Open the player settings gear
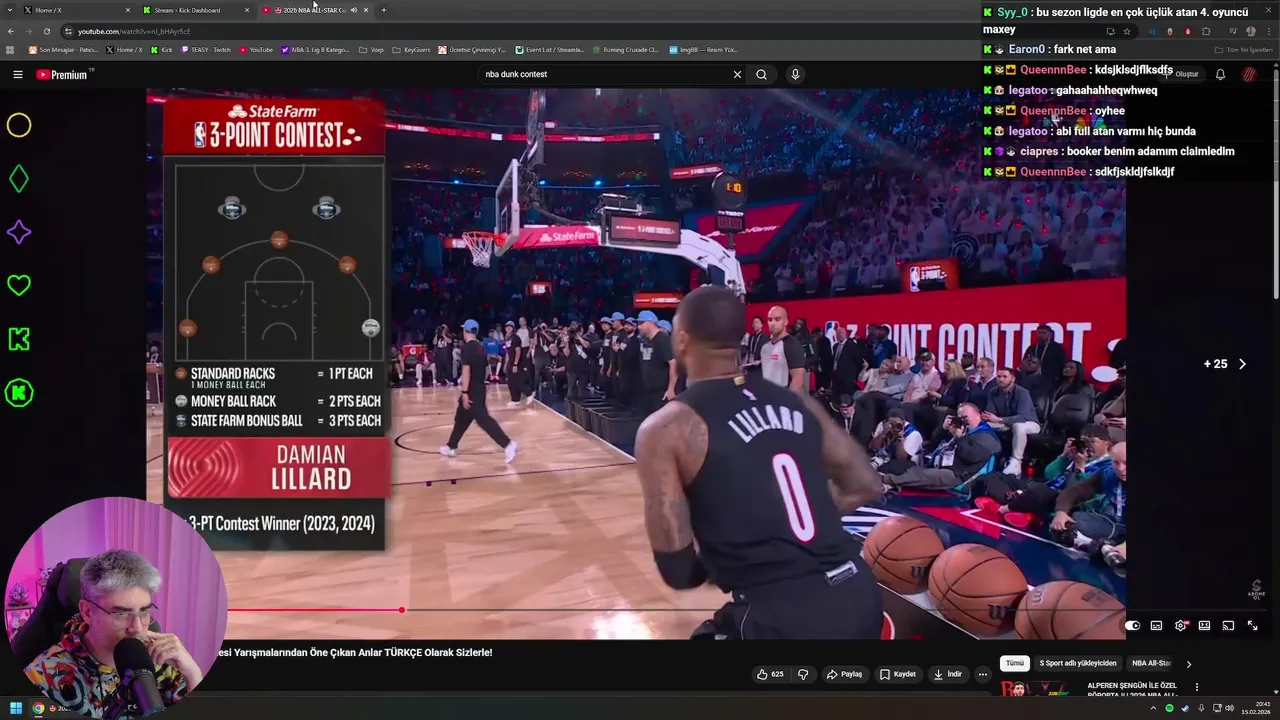This screenshot has height=720, width=1280. pyautogui.click(x=1180, y=626)
